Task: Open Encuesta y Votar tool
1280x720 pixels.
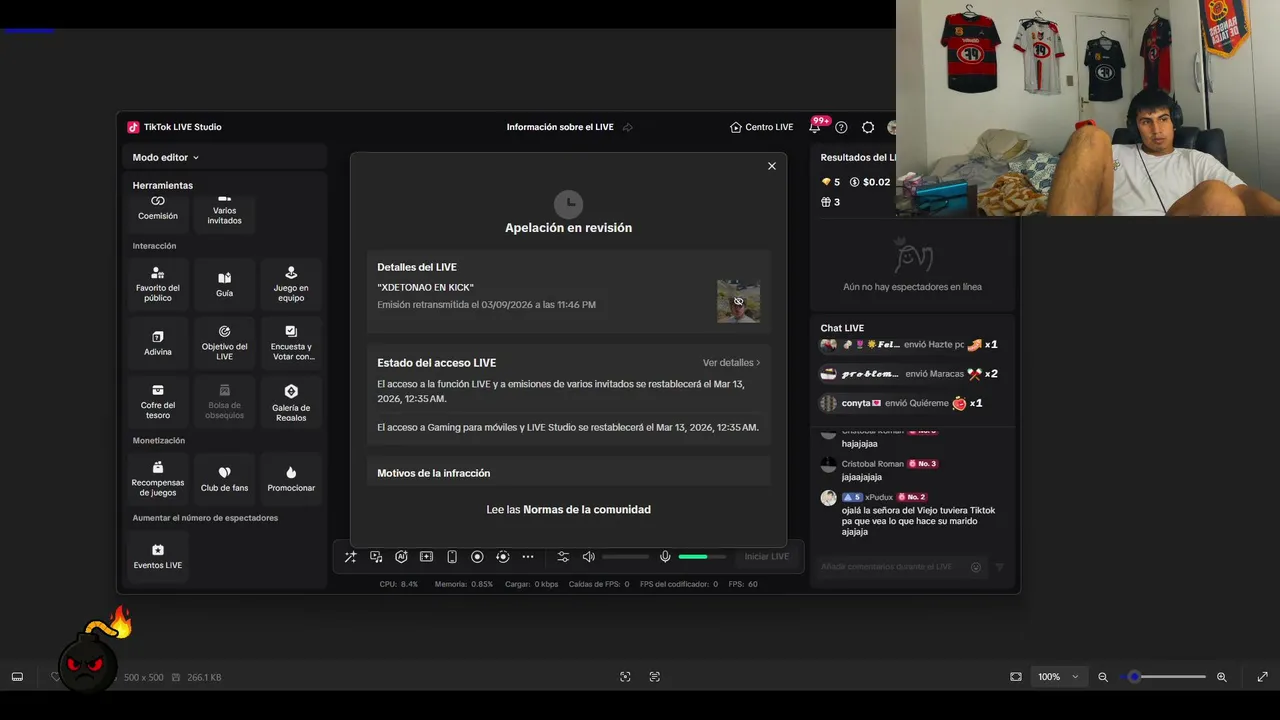Action: 291,343
